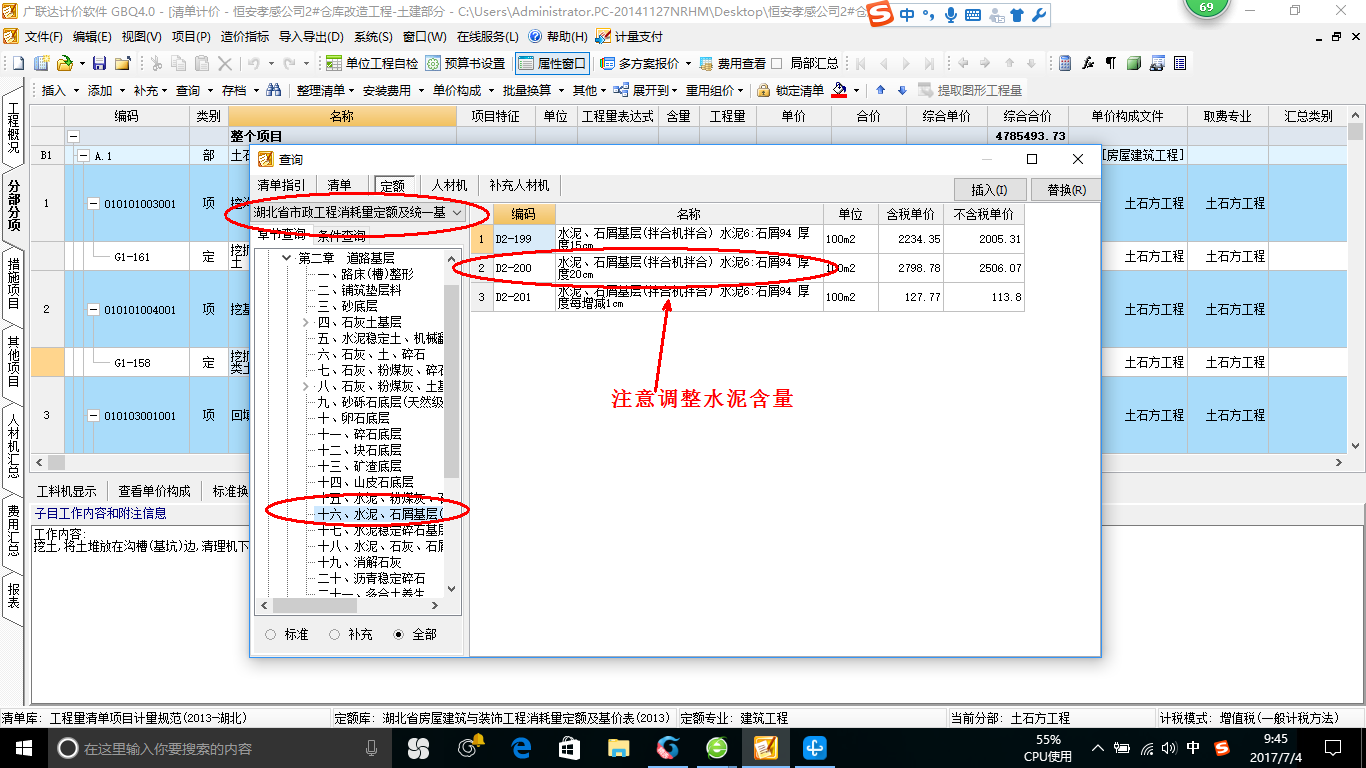Open the 项目(P) menu
1366x768 pixels.
[191, 36]
